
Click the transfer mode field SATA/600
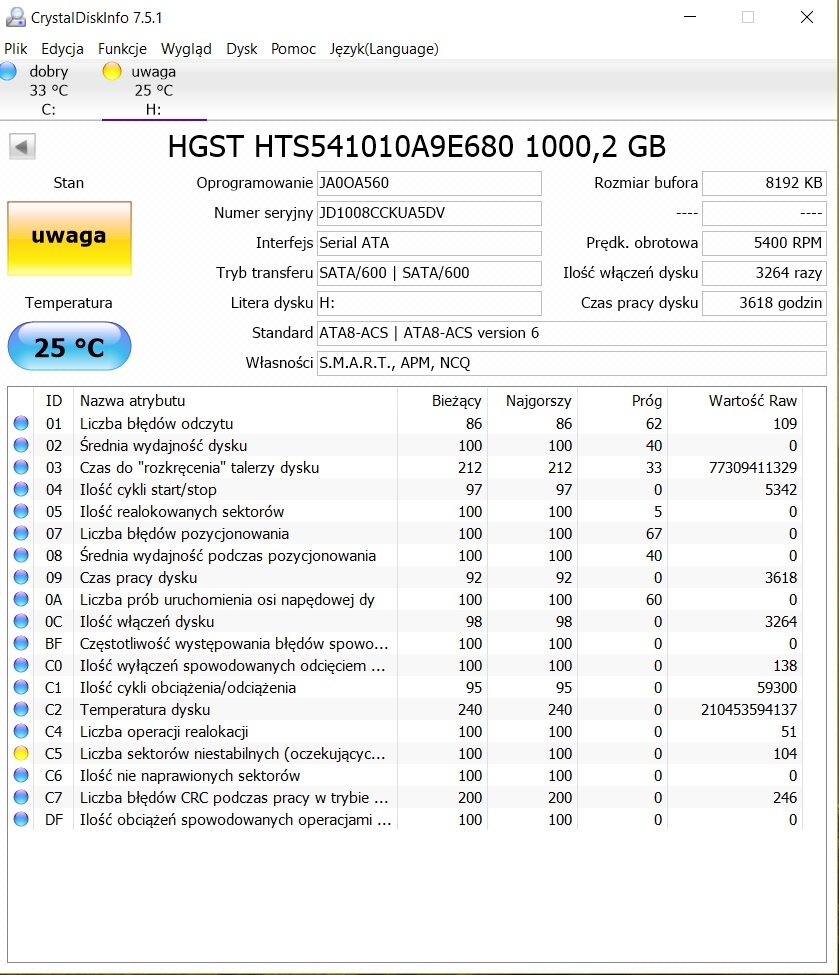coord(429,272)
